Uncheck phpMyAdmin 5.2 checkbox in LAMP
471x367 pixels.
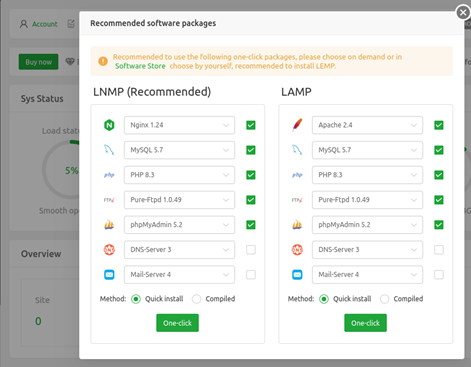click(439, 225)
